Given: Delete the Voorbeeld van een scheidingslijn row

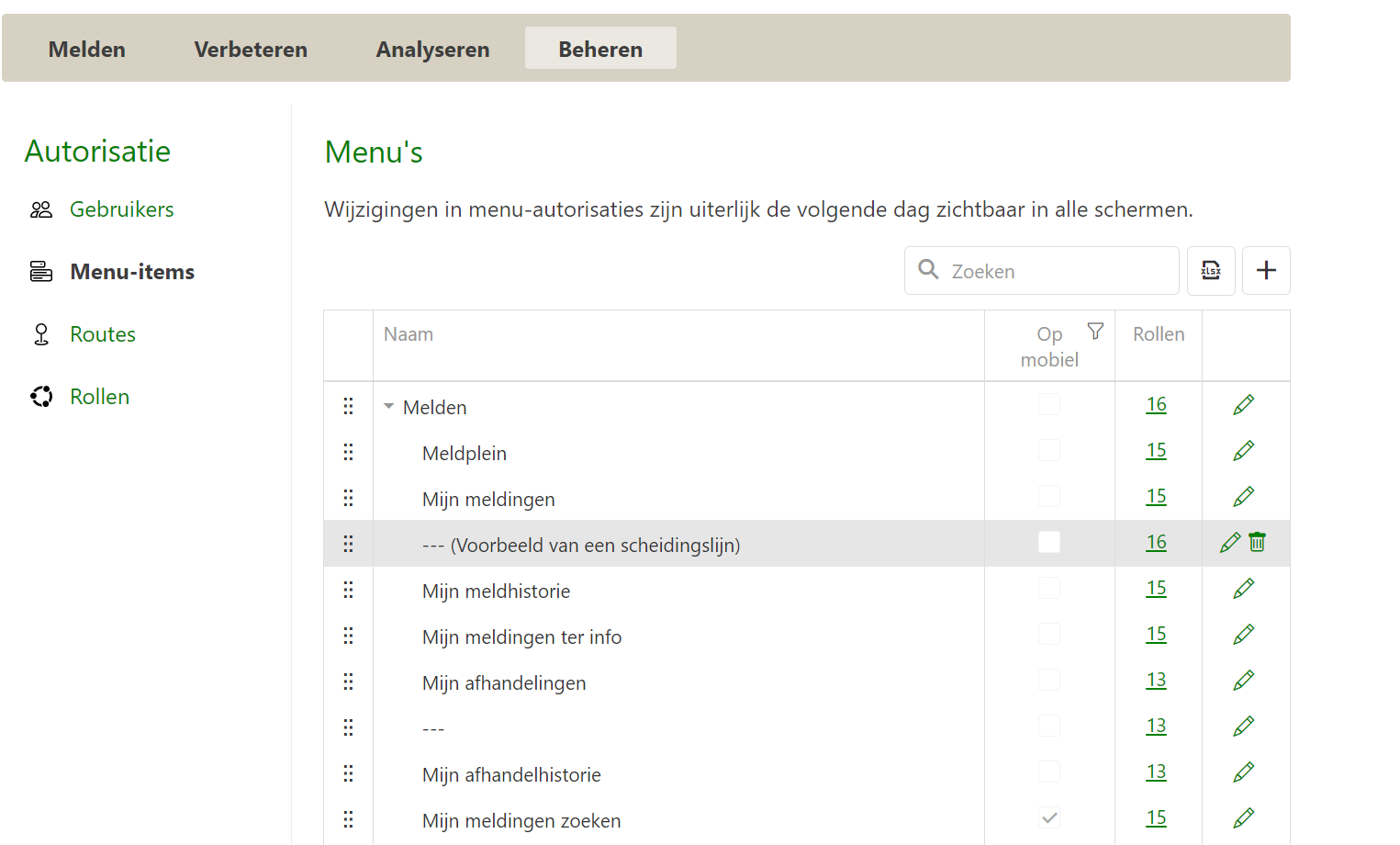Looking at the screenshot, I should pyautogui.click(x=1258, y=543).
